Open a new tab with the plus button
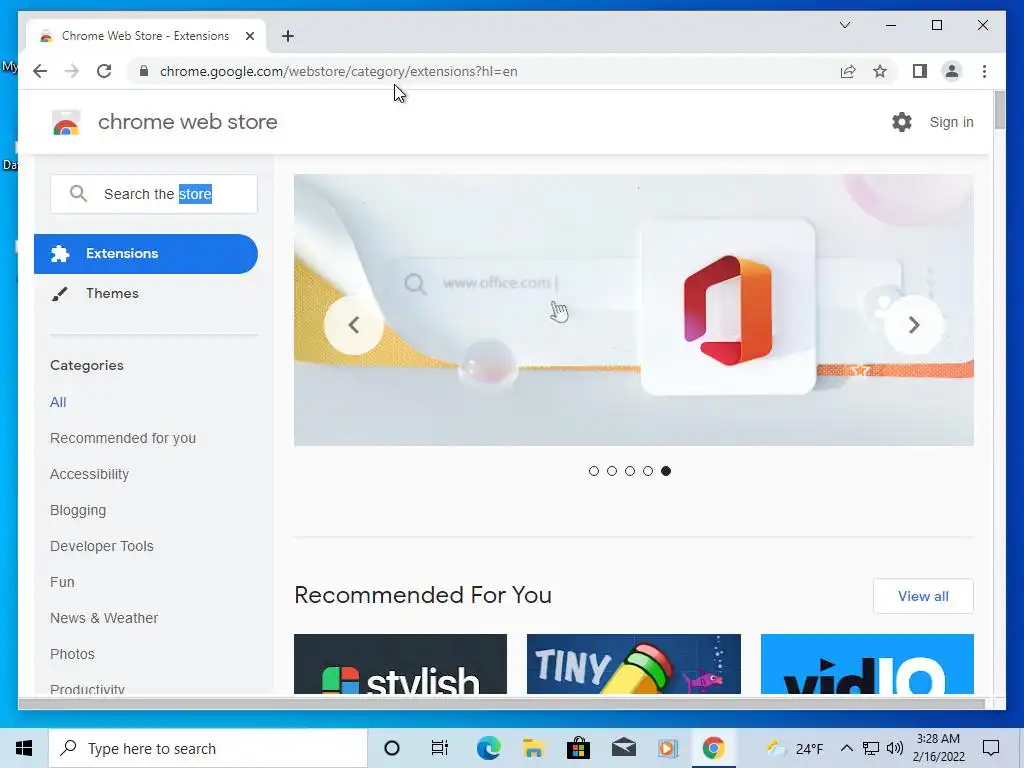Viewport: 1024px width, 768px height. [288, 36]
